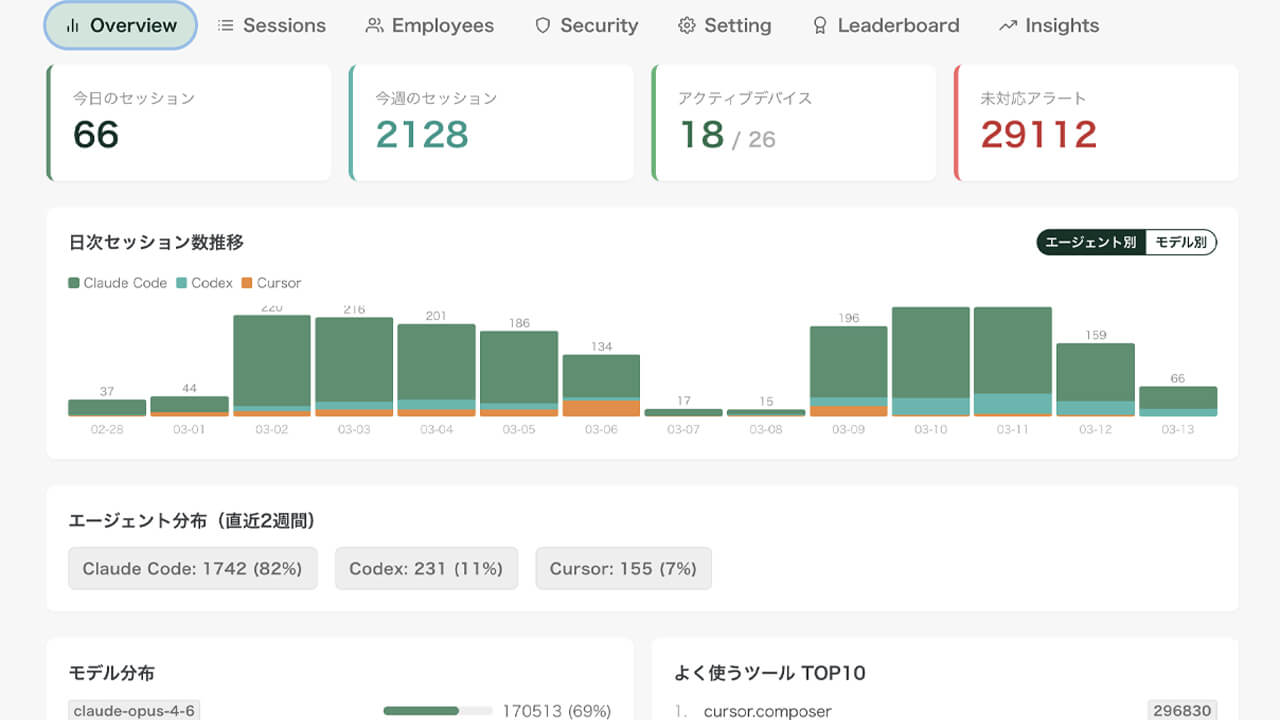Switch the chart to モデル別 view

[1182, 242]
